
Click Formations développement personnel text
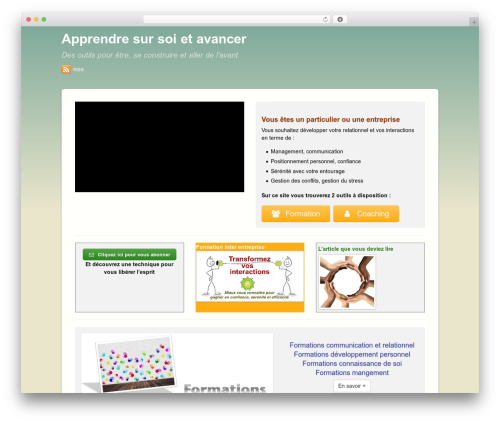point(352,354)
